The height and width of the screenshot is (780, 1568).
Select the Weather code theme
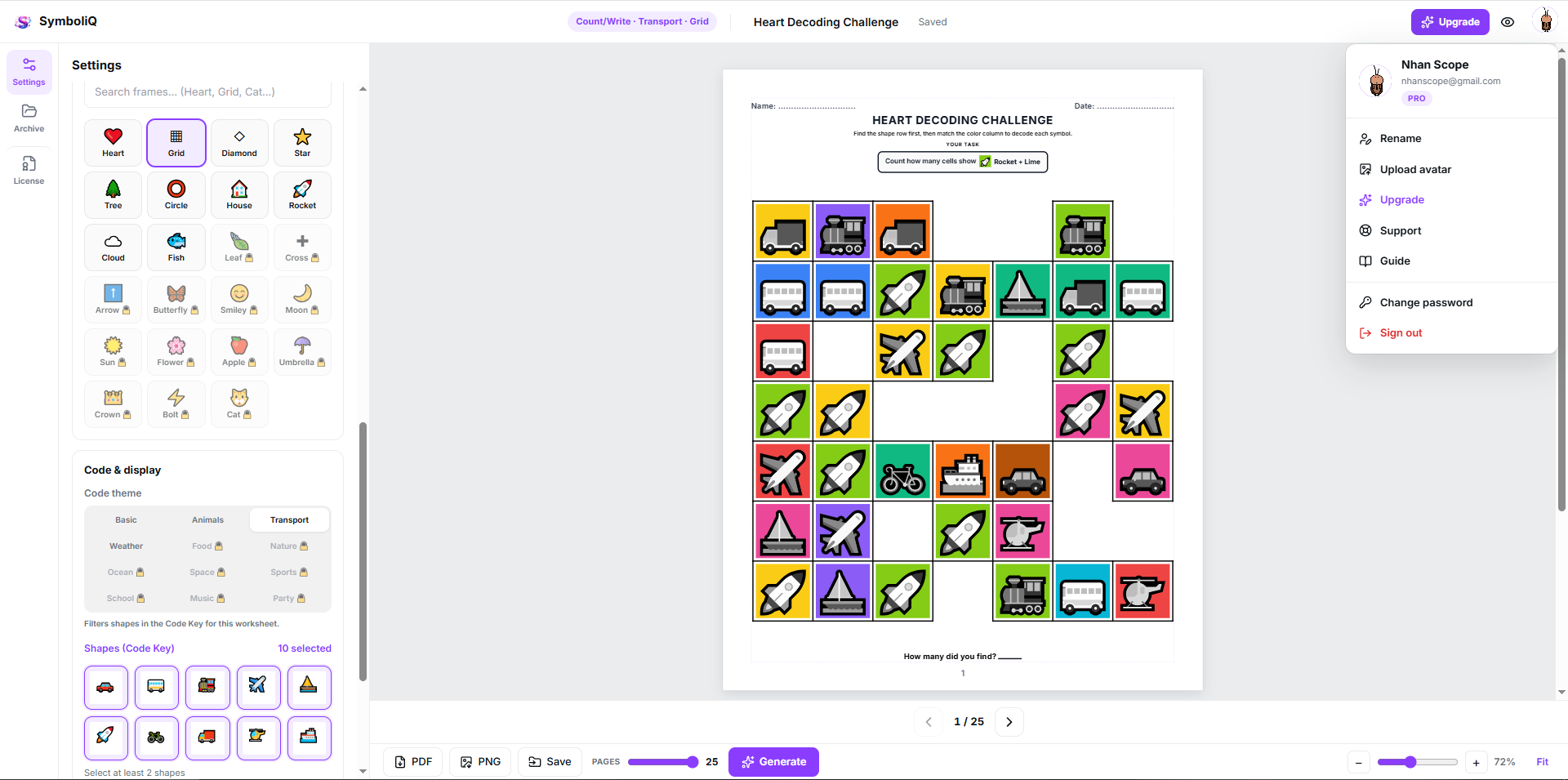[x=126, y=546]
